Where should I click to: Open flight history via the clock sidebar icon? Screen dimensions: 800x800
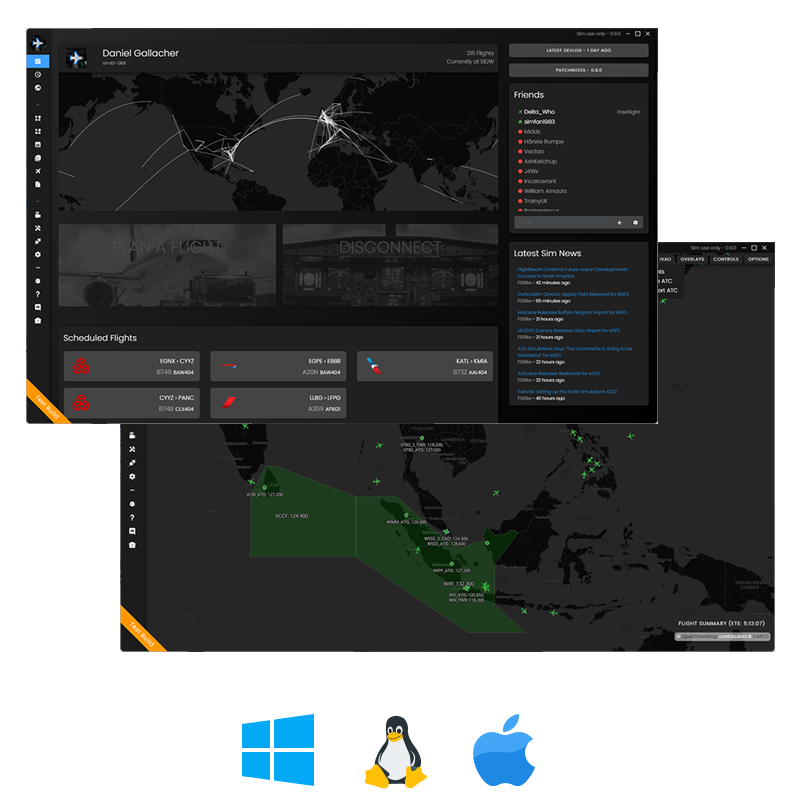(x=37, y=74)
